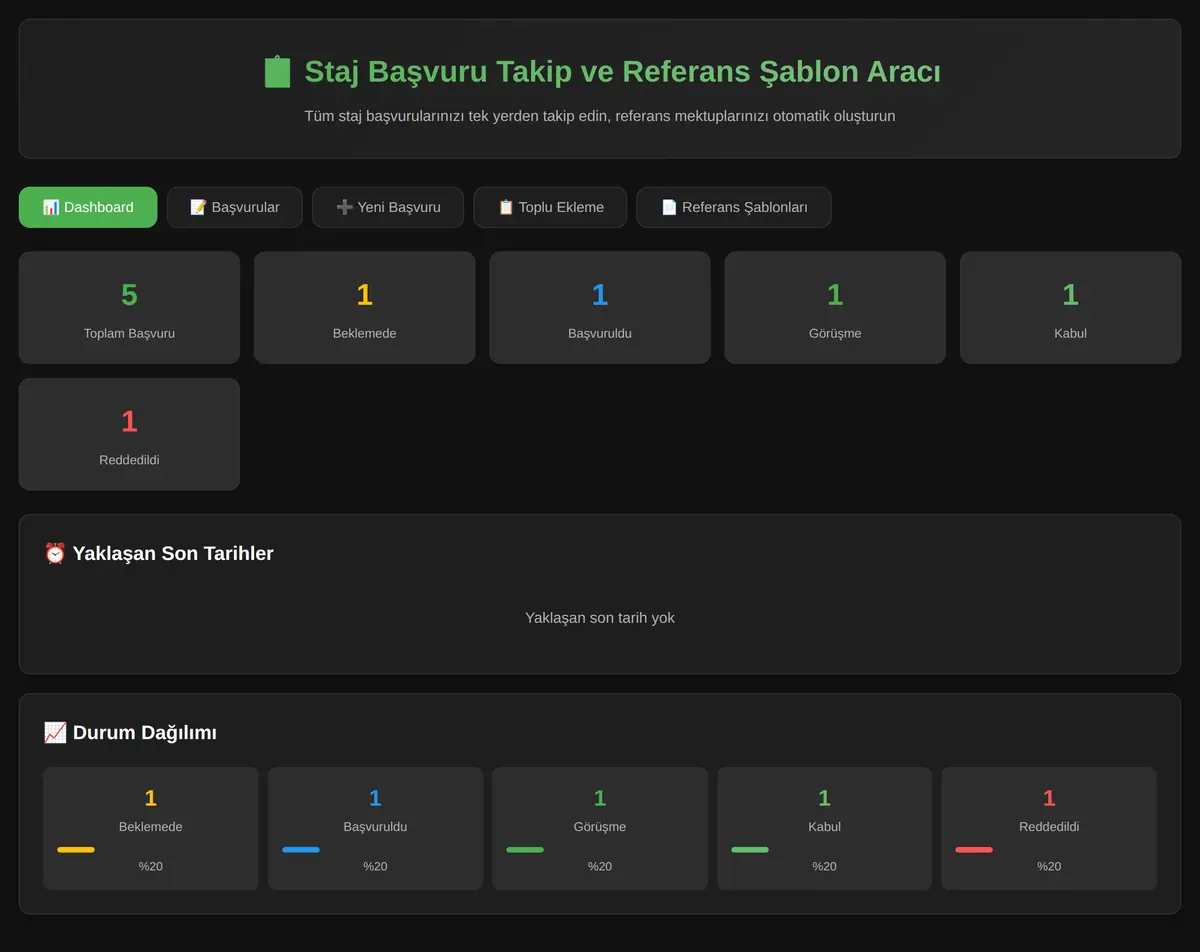The height and width of the screenshot is (952, 1200).
Task: Select the top Beklemede stat card
Action: click(x=364, y=307)
